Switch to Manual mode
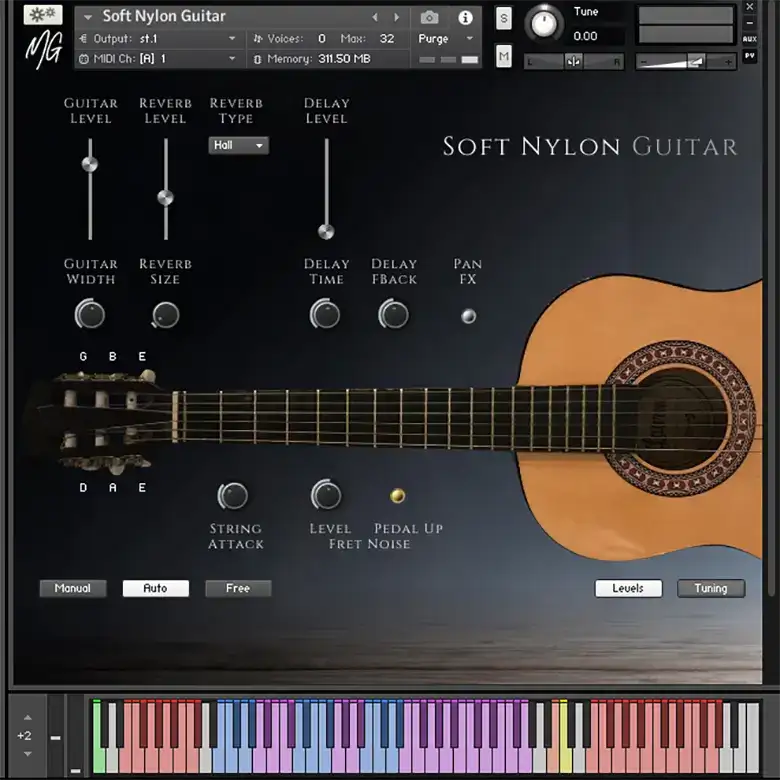 [x=73, y=588]
